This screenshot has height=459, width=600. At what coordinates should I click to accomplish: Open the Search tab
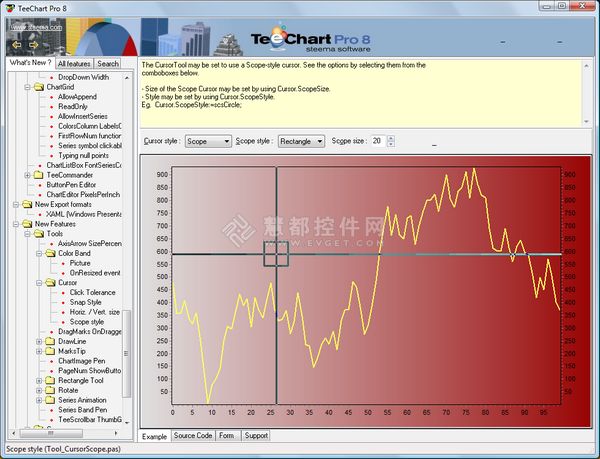[x=108, y=63]
